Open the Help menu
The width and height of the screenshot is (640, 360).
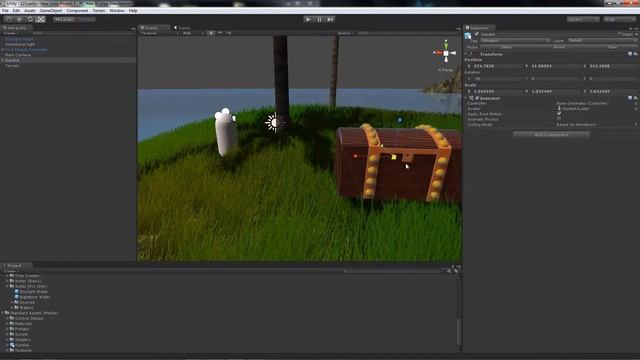[133, 11]
